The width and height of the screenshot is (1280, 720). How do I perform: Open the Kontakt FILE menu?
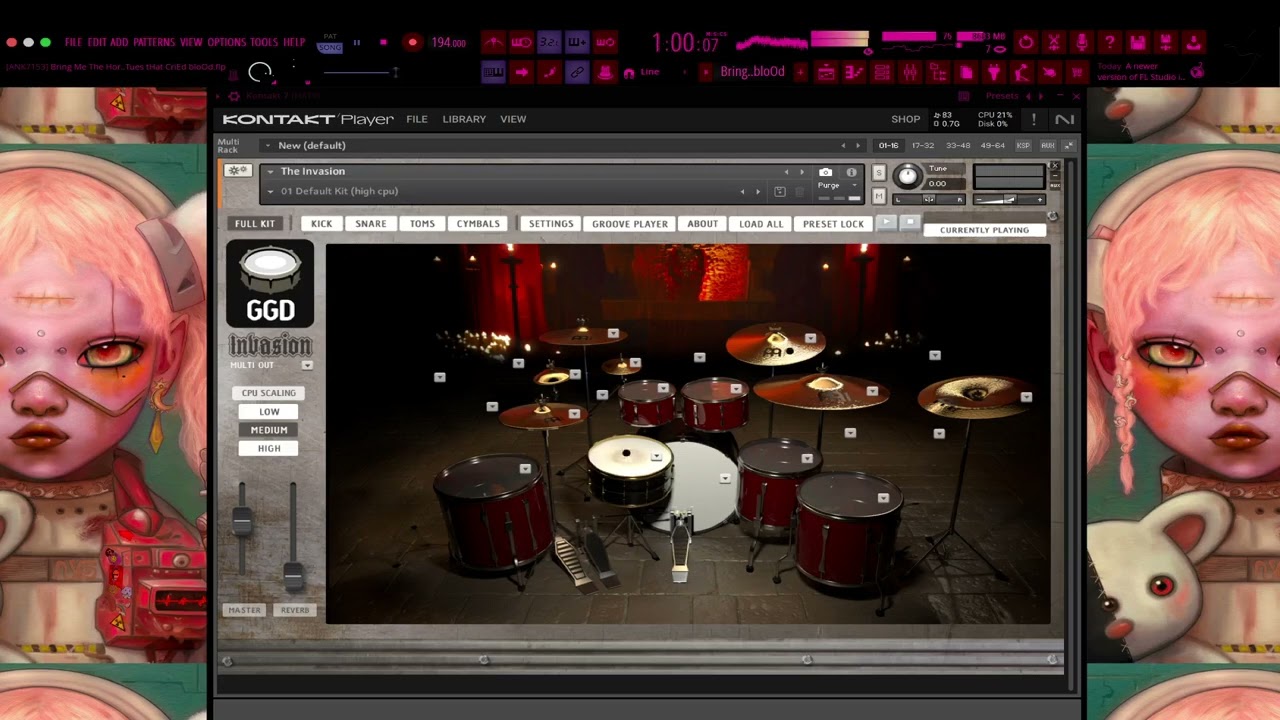[x=417, y=119]
